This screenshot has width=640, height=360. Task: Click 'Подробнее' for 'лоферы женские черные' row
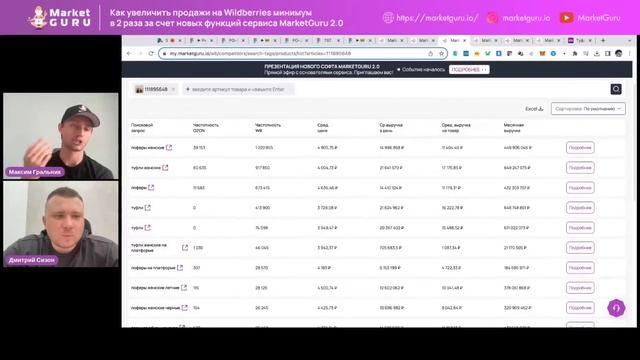pyautogui.click(x=580, y=307)
